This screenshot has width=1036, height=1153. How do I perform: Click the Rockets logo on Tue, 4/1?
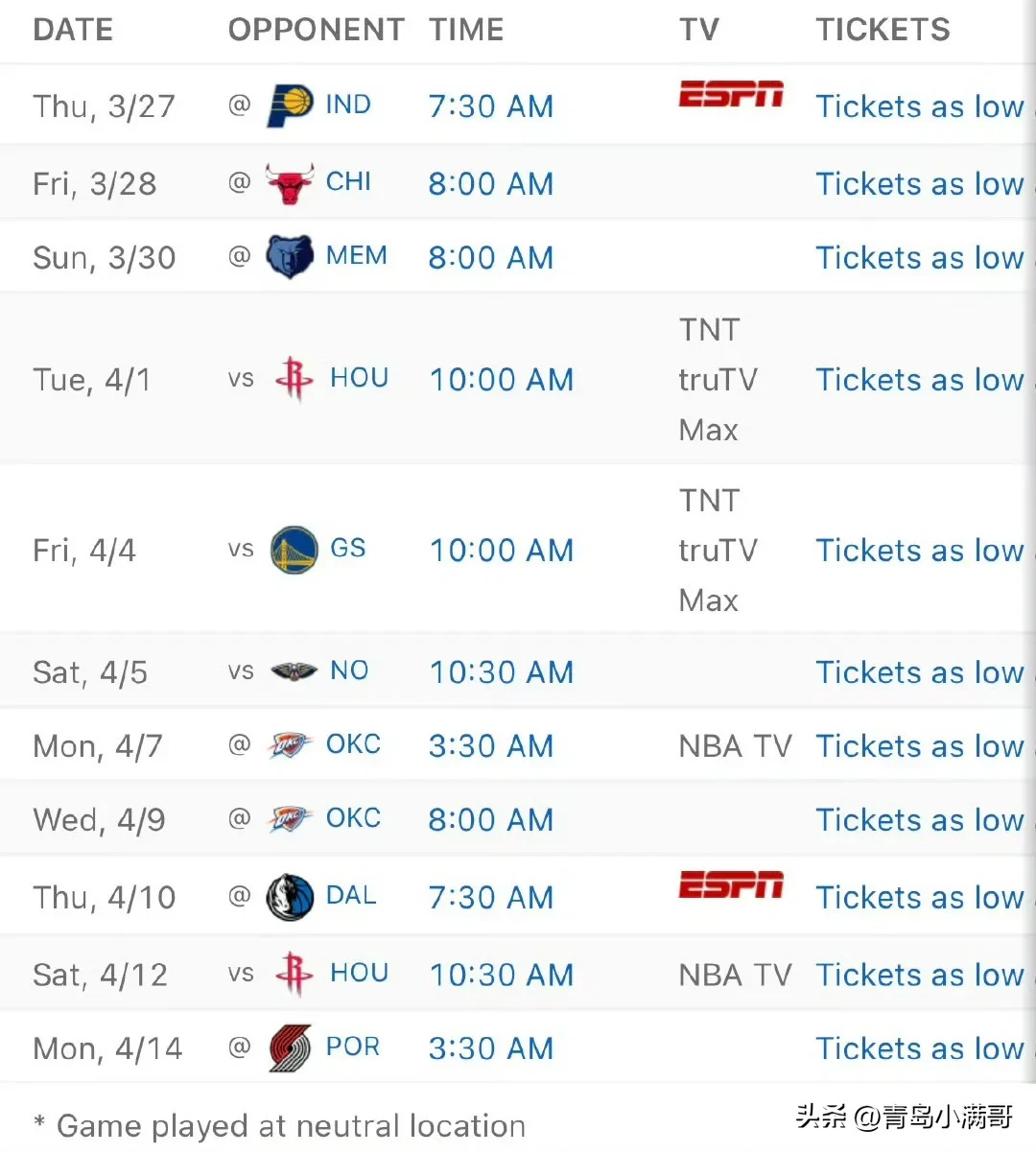[294, 379]
